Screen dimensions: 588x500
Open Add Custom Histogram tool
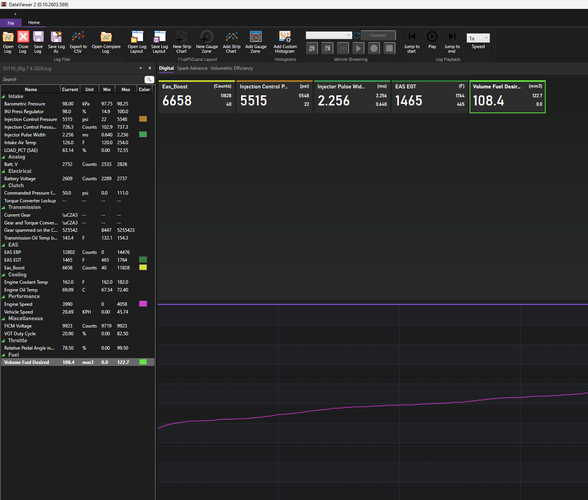[285, 42]
